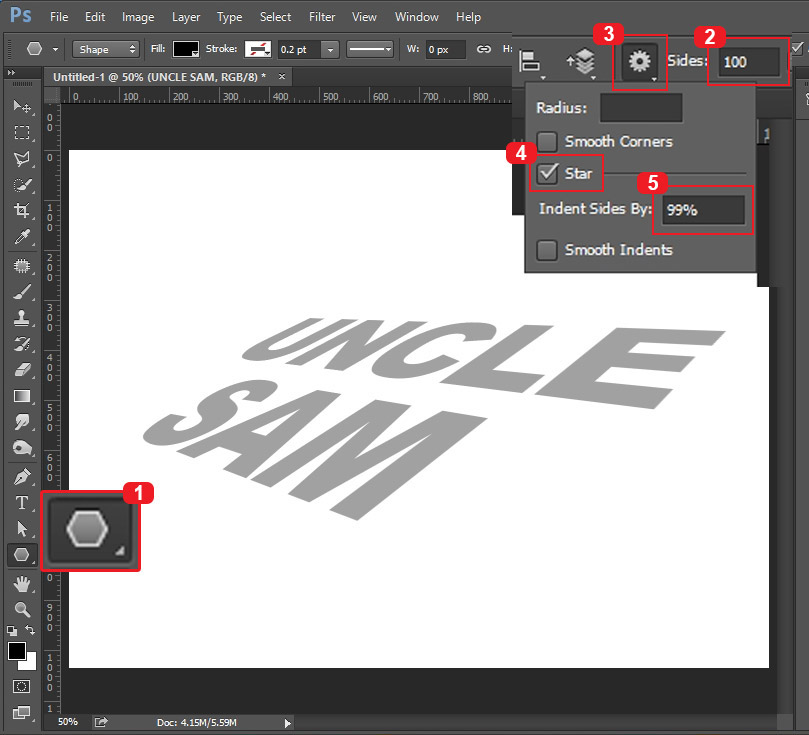Viewport: 809px width, 735px height.
Task: Click the width-height link button
Action: 484,47
